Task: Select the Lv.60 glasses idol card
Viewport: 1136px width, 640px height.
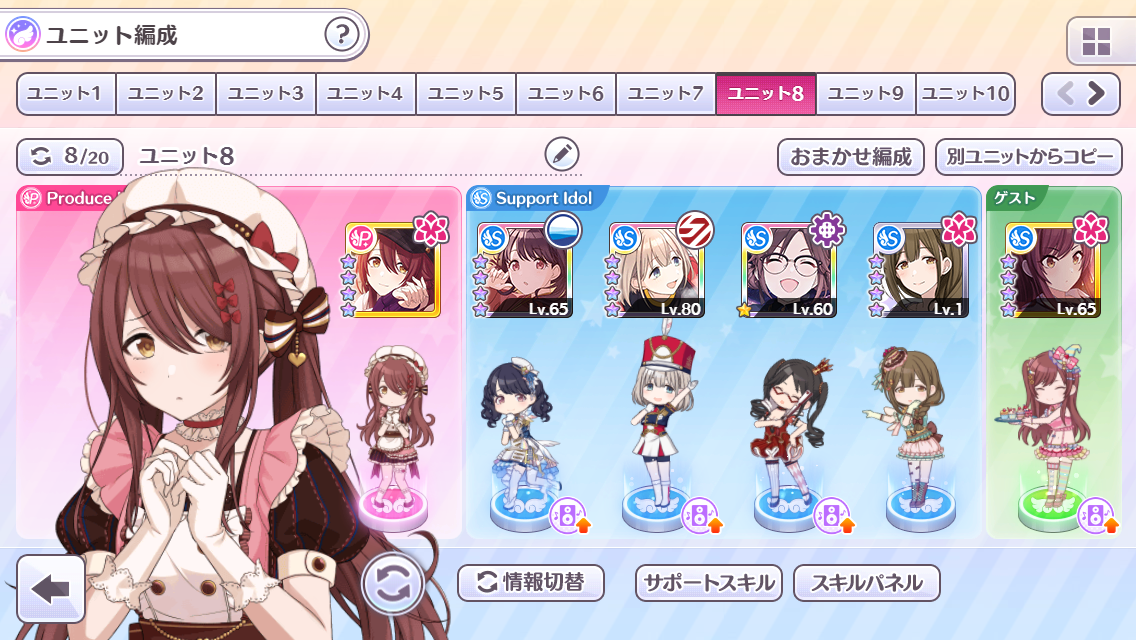Action: (788, 270)
